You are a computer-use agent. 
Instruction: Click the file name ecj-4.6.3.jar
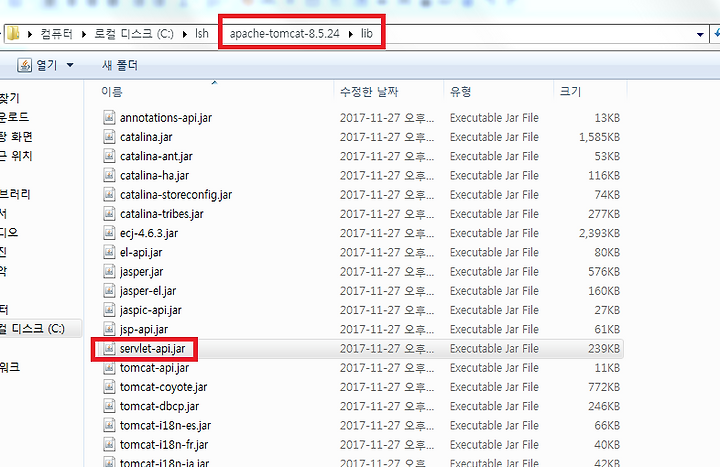tap(149, 233)
